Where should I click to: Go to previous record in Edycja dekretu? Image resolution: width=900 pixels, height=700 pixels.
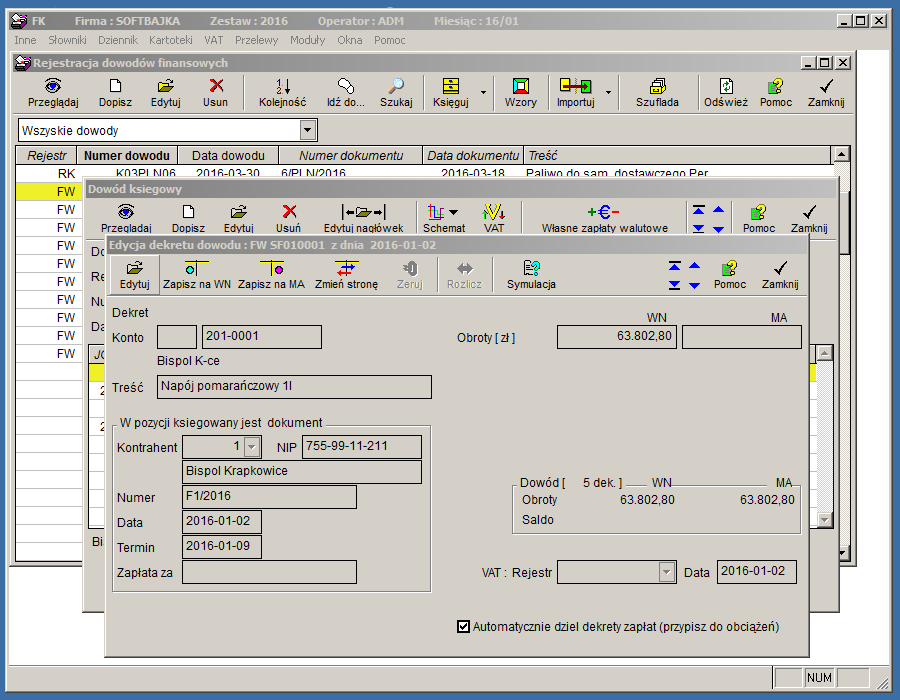click(695, 266)
